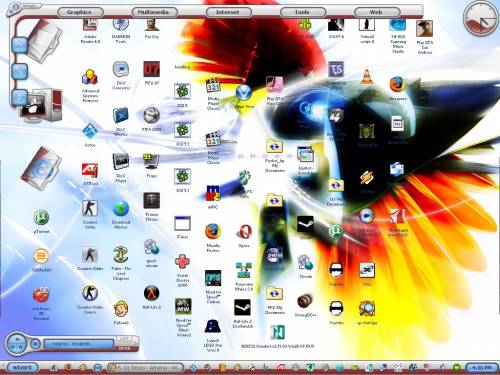Launch Mozilla Firefox desktop shortcut
Image resolution: width=500 pixels, height=375 pixels.
click(213, 231)
